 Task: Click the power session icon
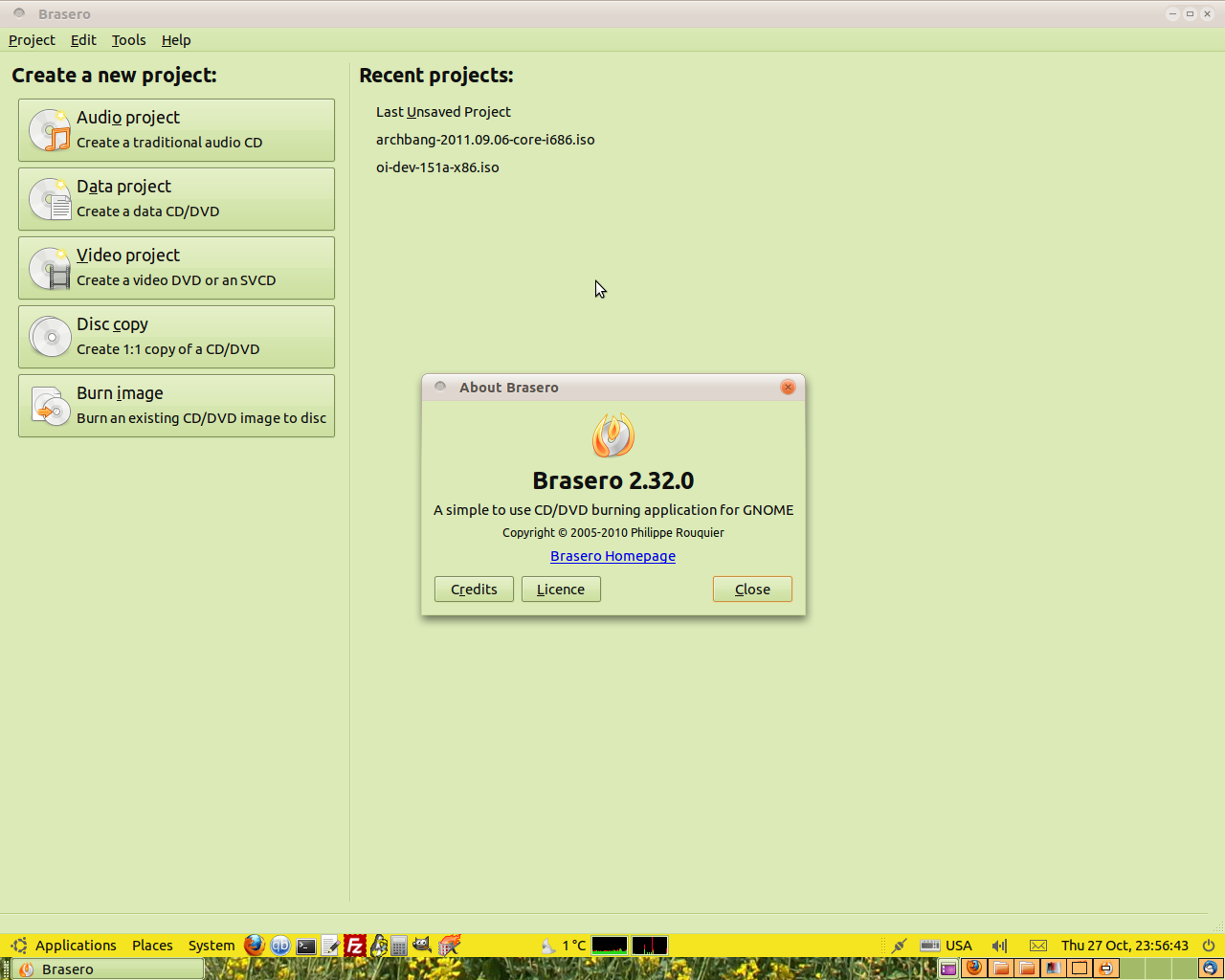click(1209, 946)
